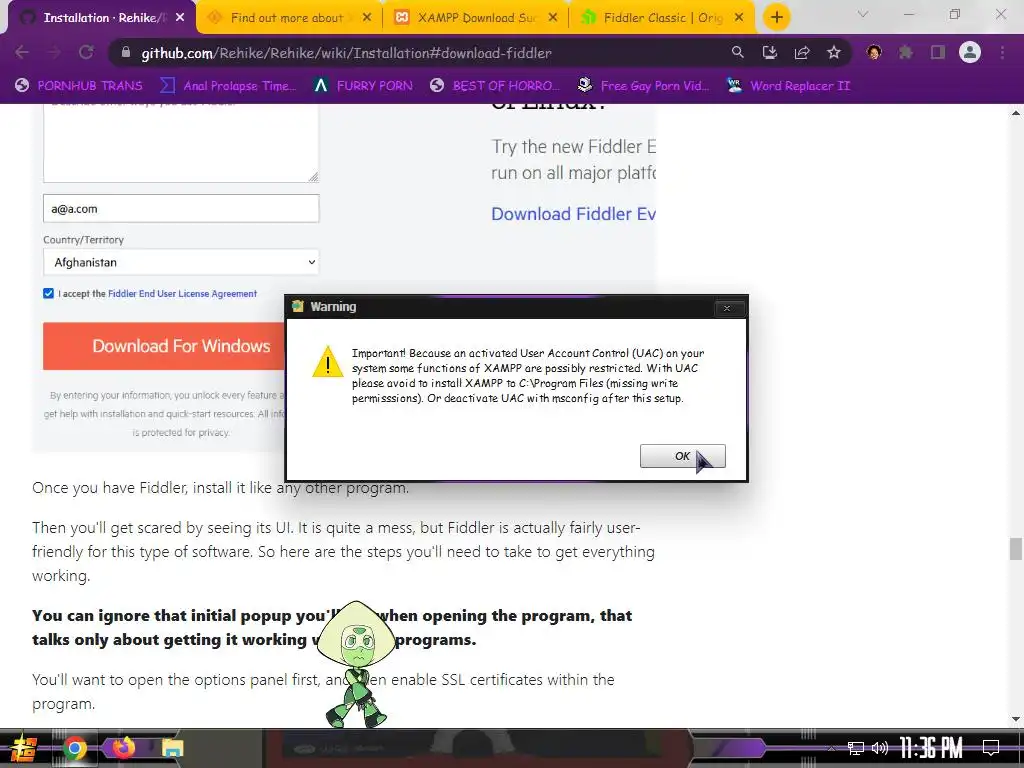Close the XAMPP Download tab
1024x768 pixels.
(x=553, y=18)
